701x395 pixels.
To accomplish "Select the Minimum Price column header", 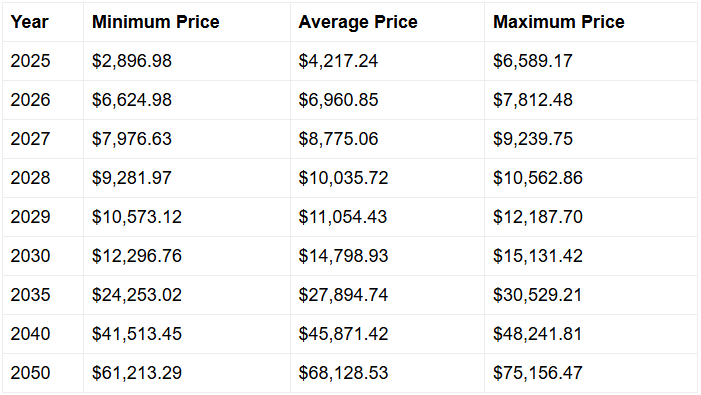I will 187,22.
